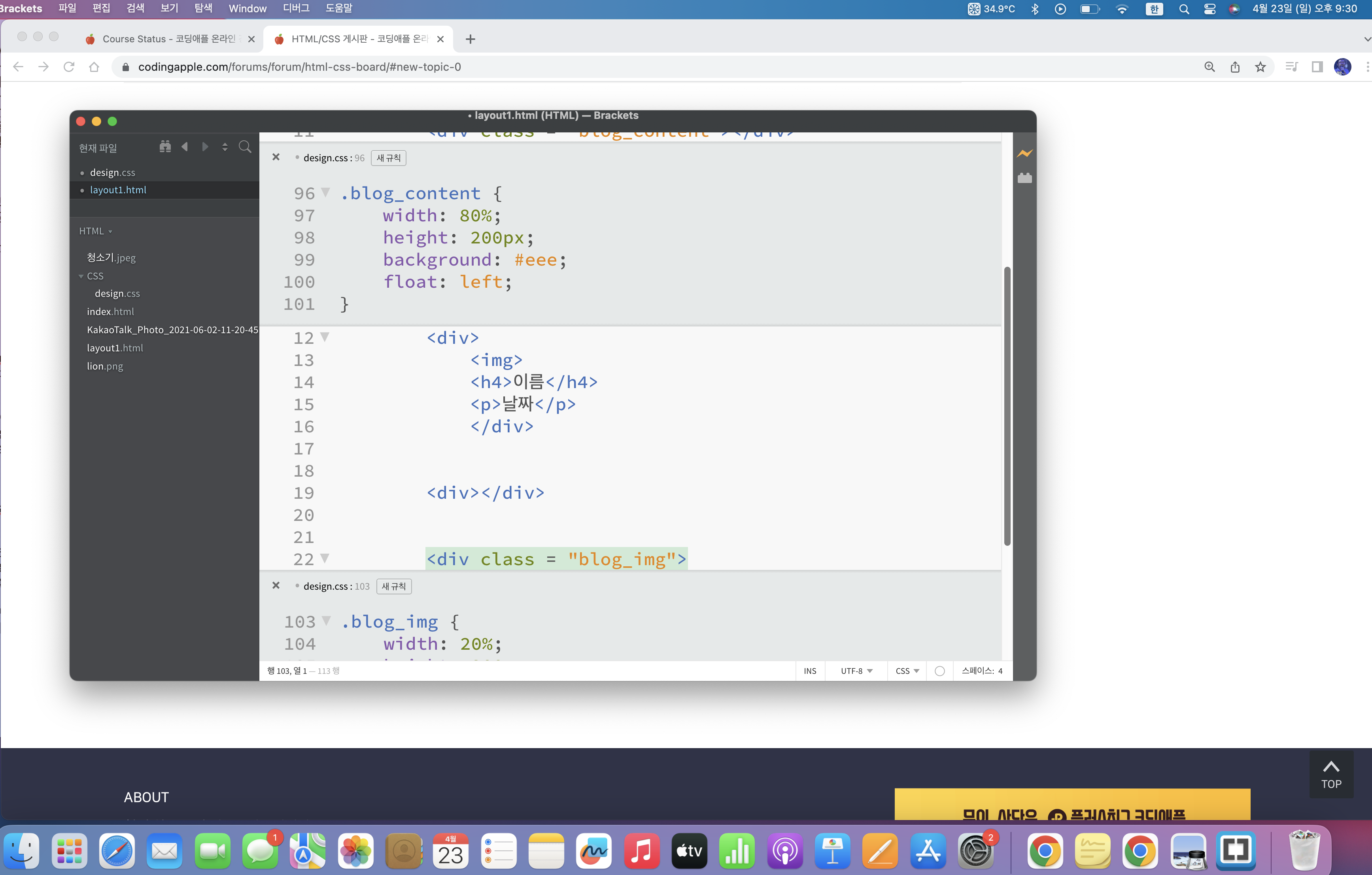Collapse the css folder in file tree

81,276
